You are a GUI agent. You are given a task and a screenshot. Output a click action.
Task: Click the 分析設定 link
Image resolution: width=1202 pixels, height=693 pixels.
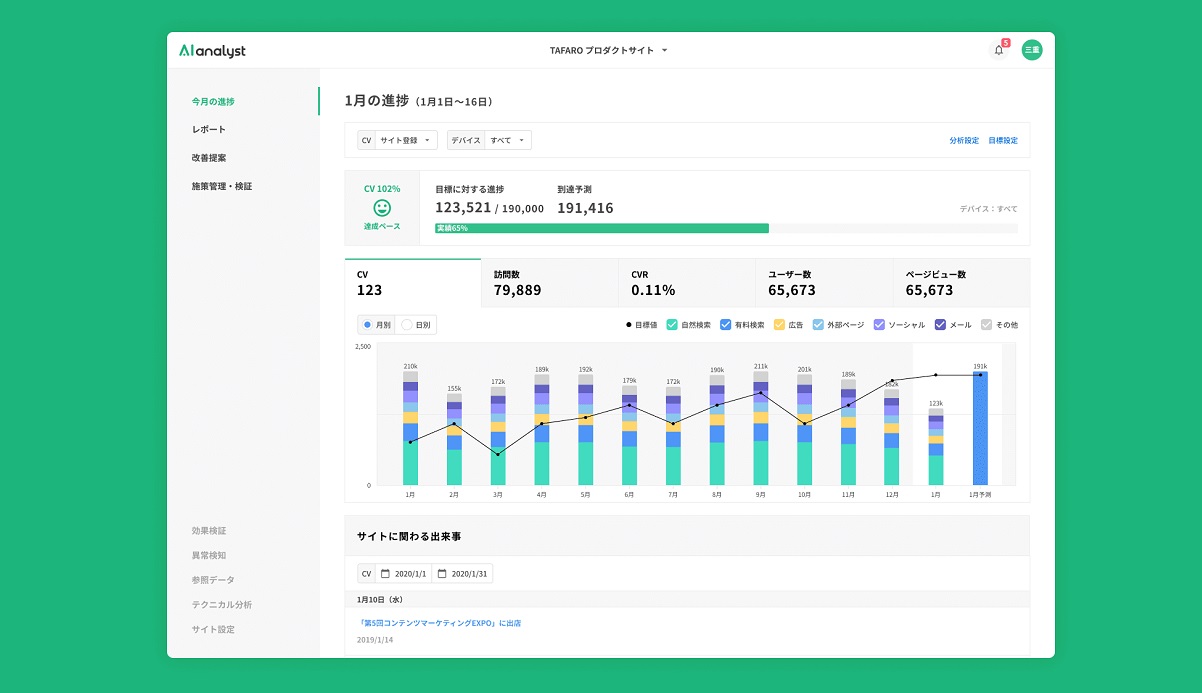tap(964, 141)
